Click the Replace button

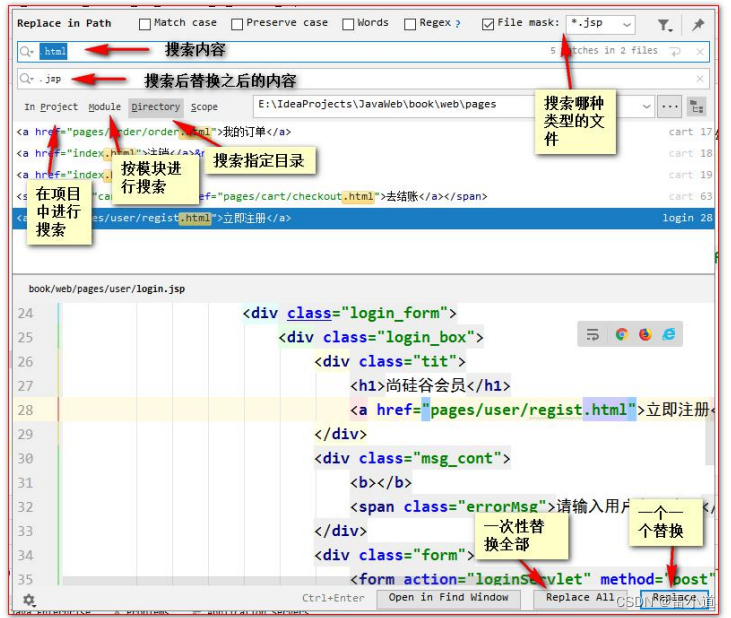(x=674, y=597)
